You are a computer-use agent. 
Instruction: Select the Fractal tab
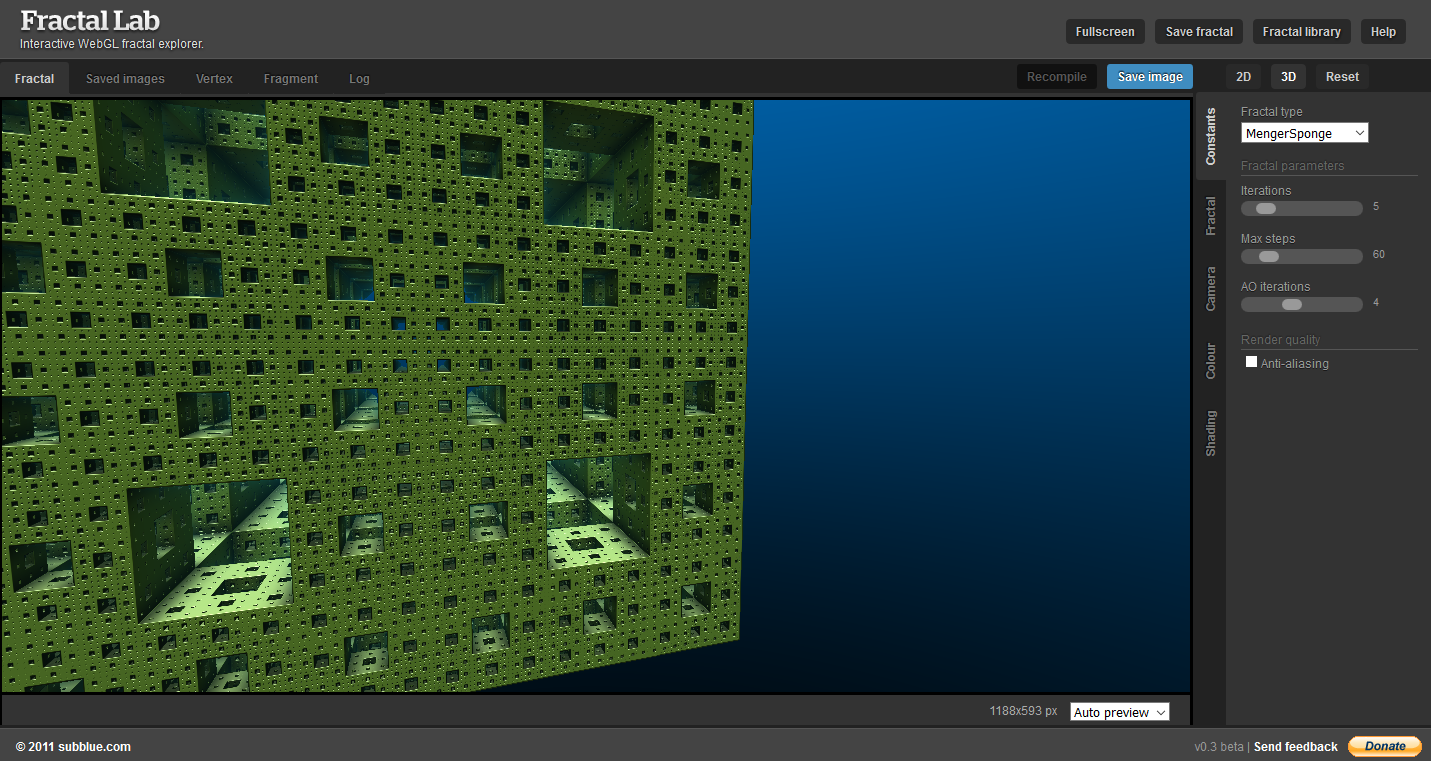[x=35, y=79]
